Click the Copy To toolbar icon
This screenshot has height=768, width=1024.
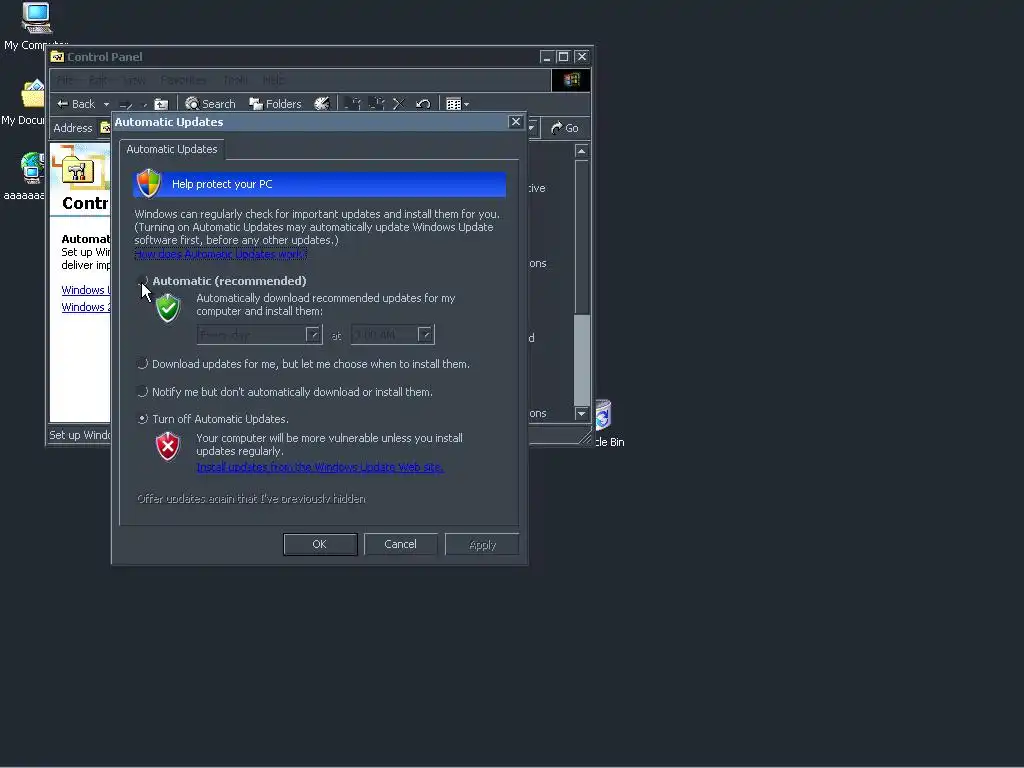(x=377, y=104)
